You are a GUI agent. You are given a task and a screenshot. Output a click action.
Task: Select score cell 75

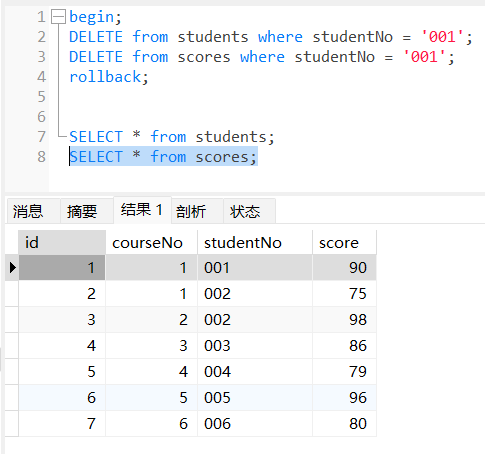point(344,294)
